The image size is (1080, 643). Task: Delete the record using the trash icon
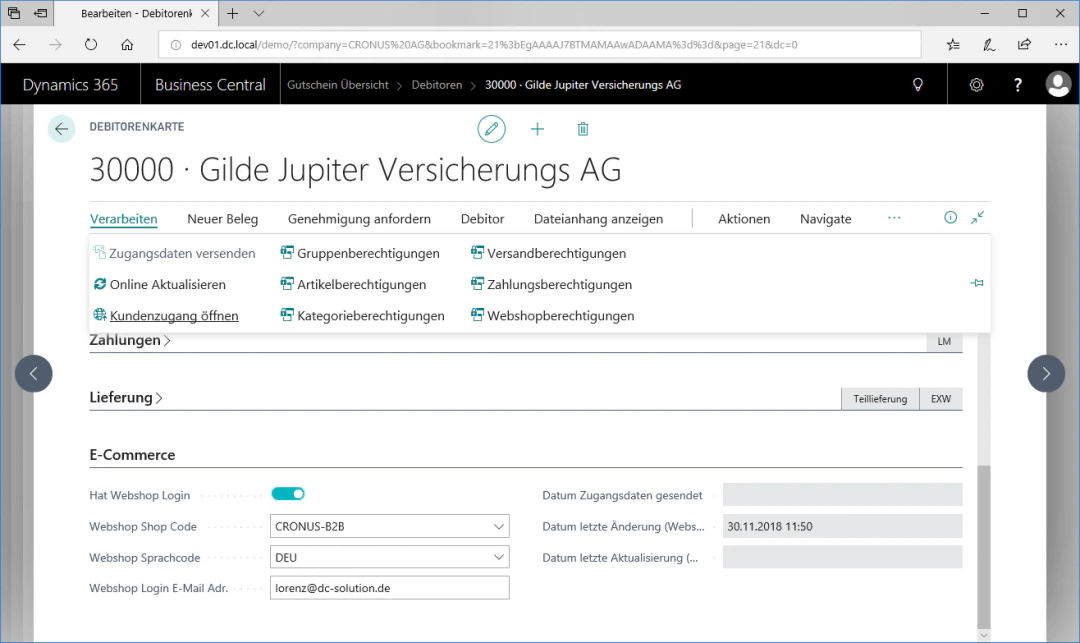click(x=583, y=129)
